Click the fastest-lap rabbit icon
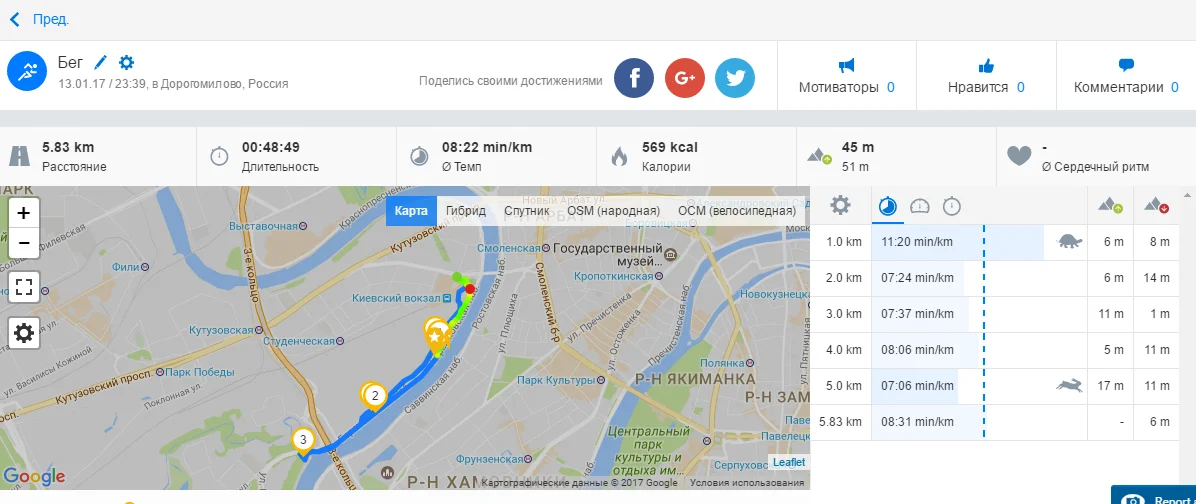Viewport: 1196px width, 504px height. (1069, 386)
